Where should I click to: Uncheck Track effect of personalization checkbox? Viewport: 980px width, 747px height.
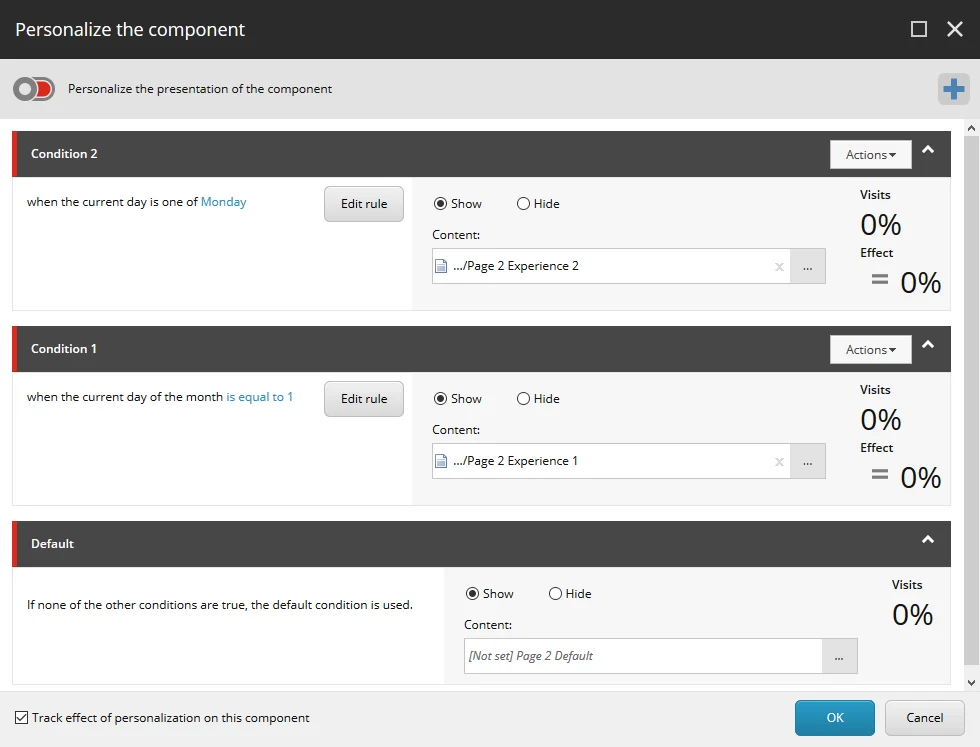click(x=21, y=718)
